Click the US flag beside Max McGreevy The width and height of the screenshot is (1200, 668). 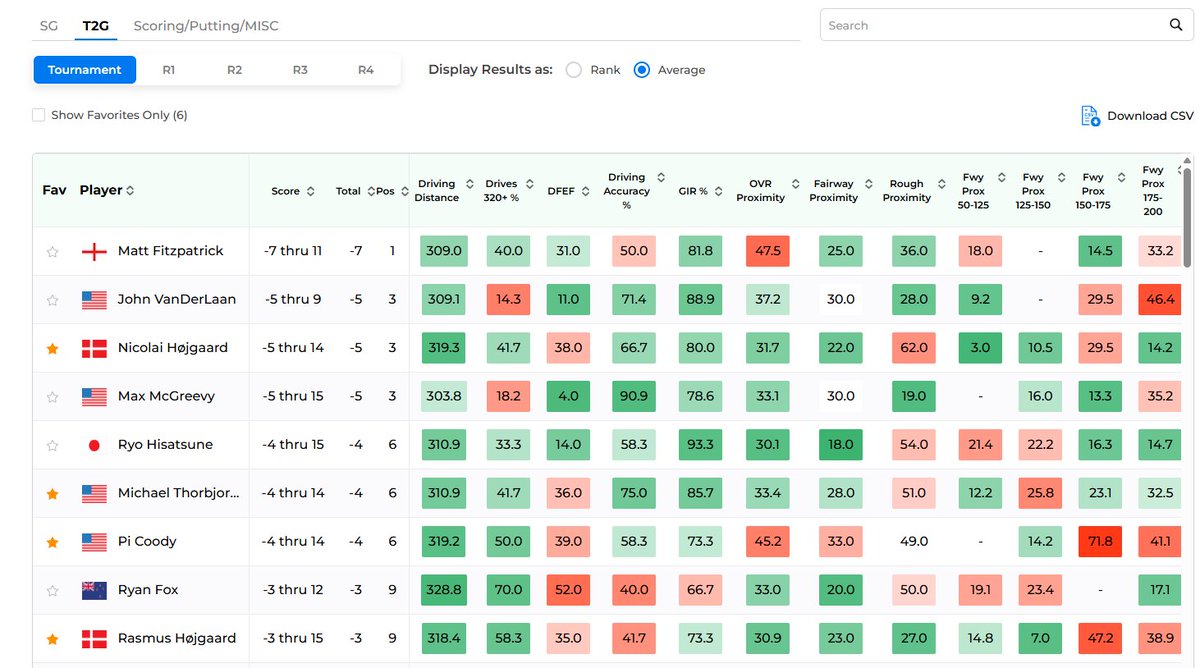[x=94, y=397]
